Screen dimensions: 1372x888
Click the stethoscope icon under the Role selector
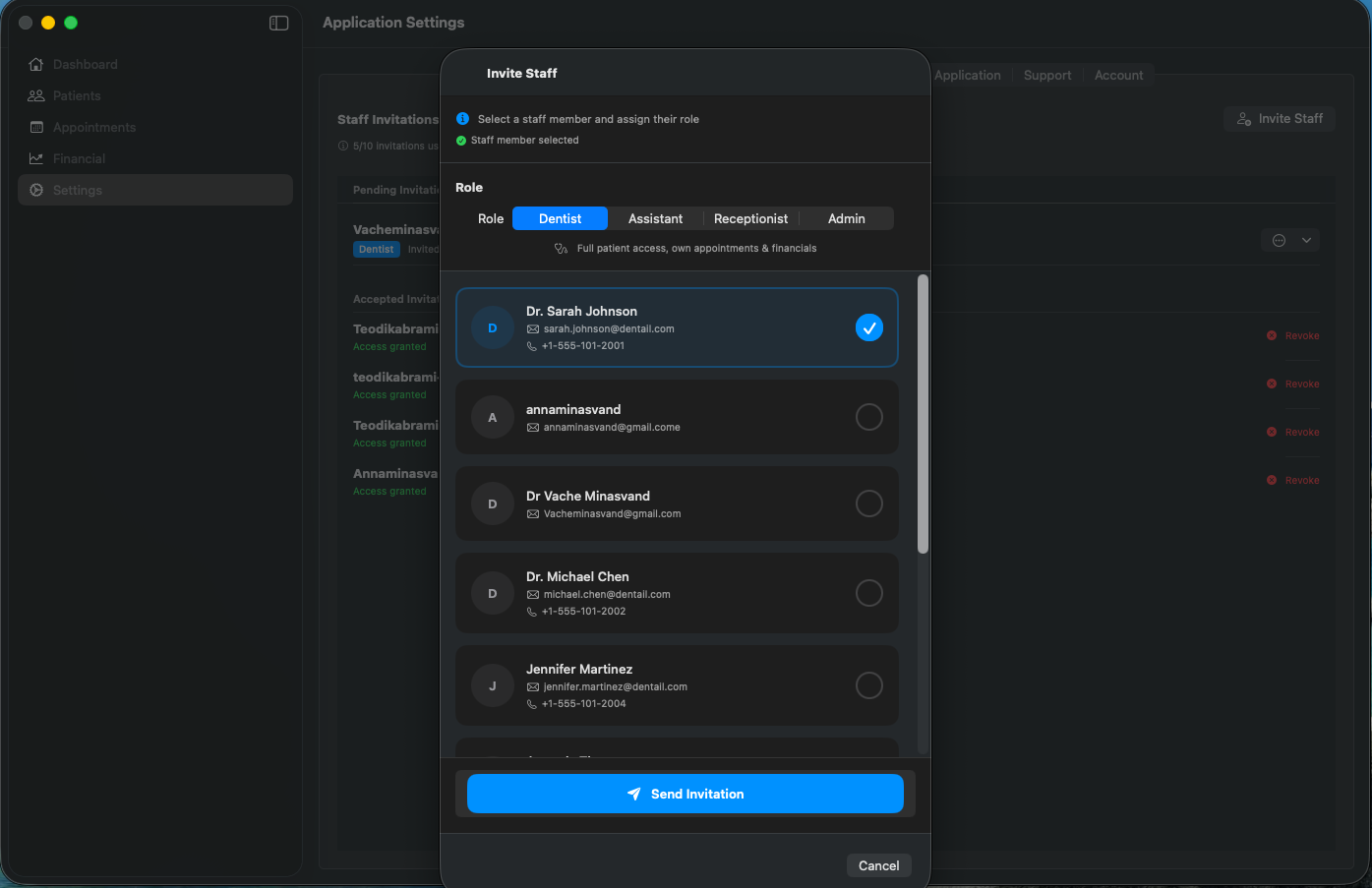pyautogui.click(x=561, y=248)
